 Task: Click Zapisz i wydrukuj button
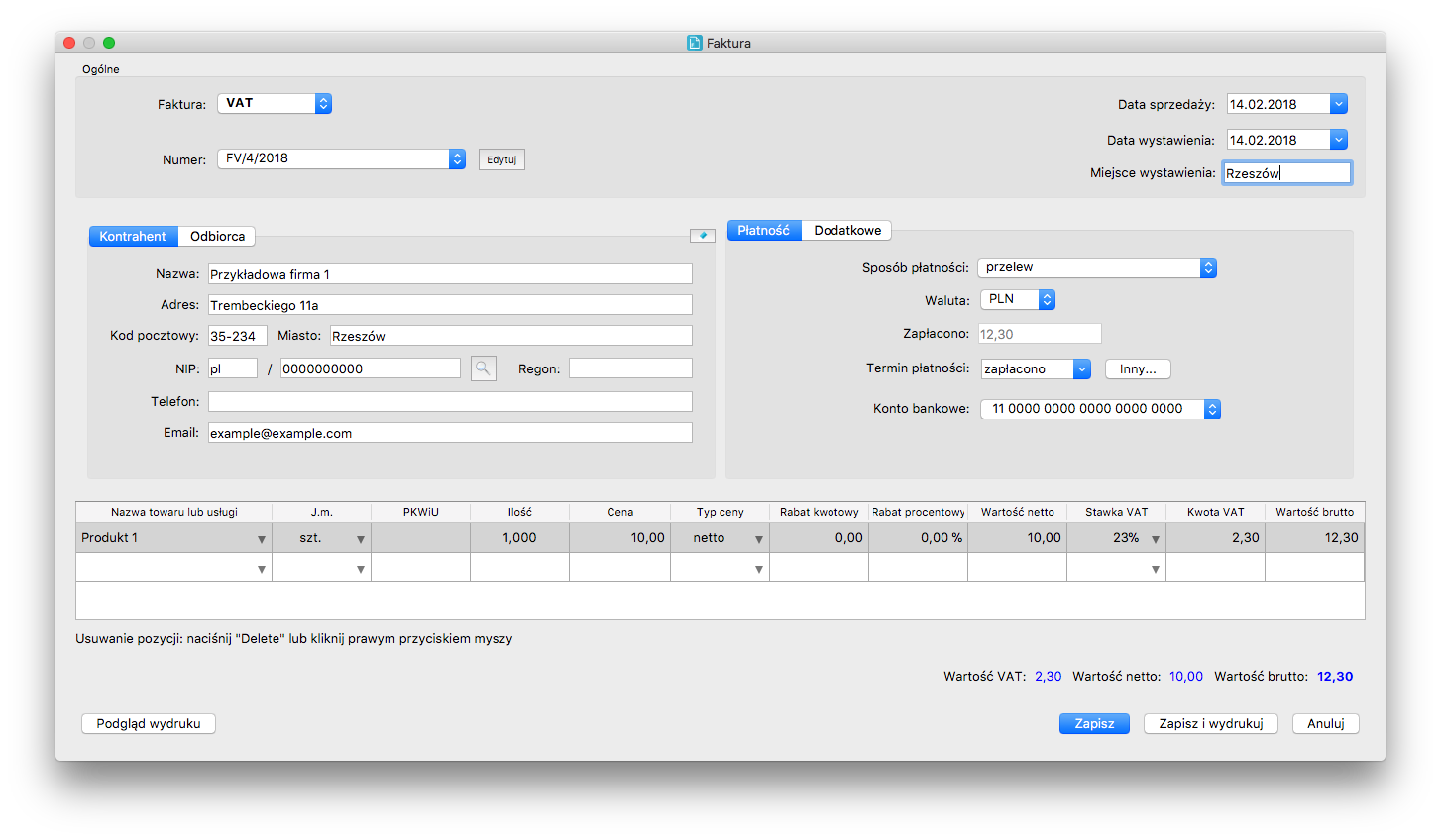pos(1211,723)
